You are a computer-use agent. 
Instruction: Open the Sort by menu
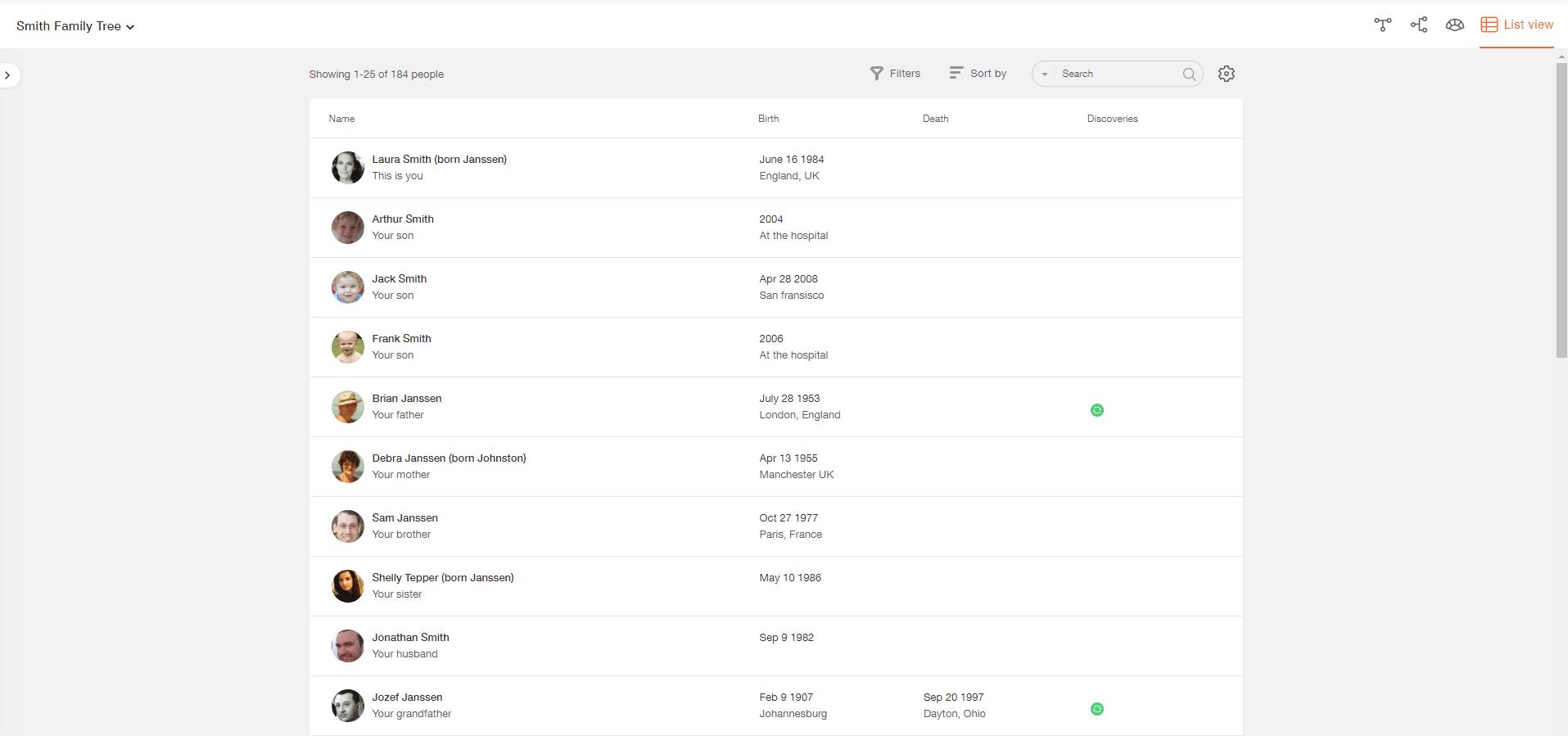(x=978, y=74)
